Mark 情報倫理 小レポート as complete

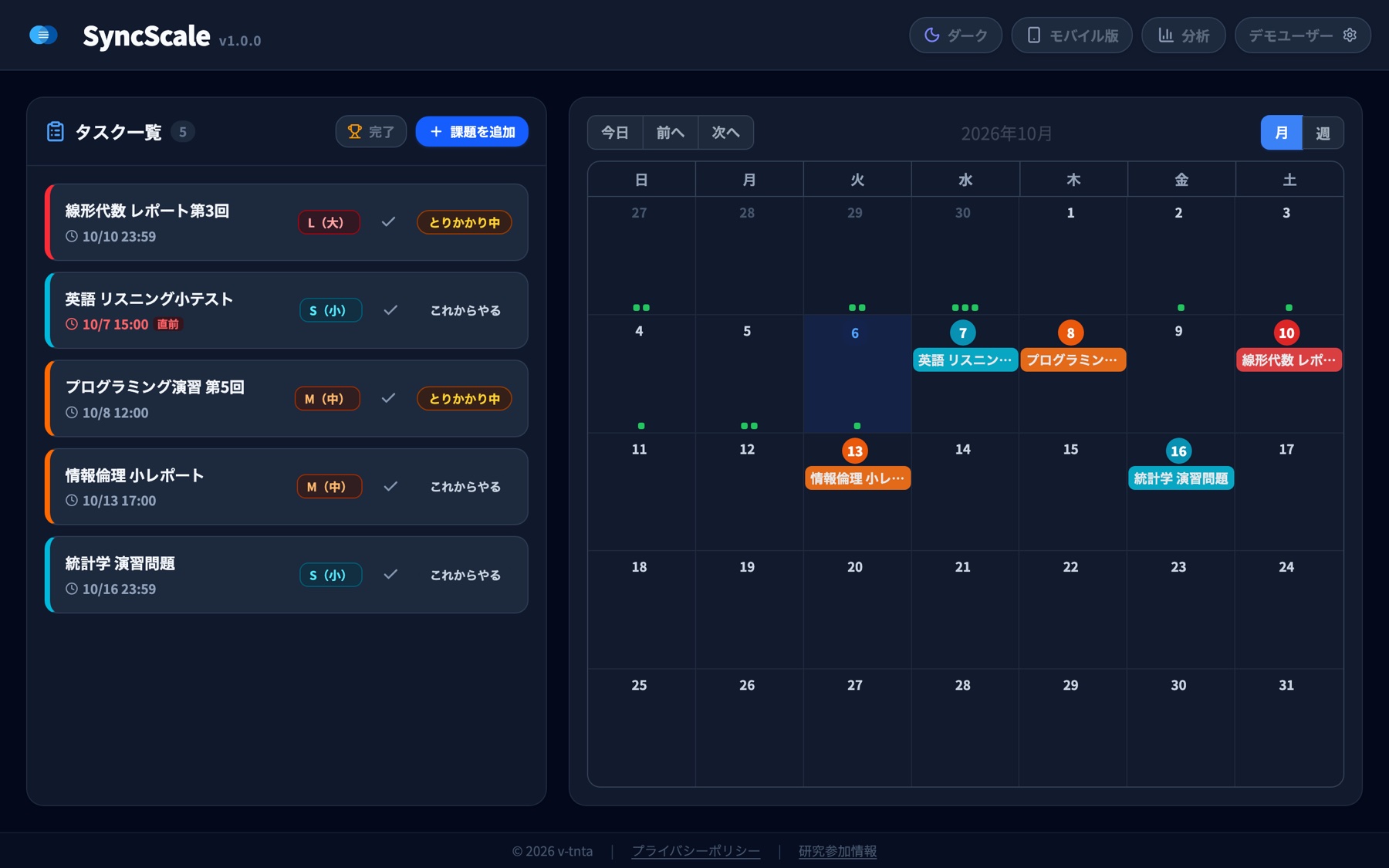(390, 486)
